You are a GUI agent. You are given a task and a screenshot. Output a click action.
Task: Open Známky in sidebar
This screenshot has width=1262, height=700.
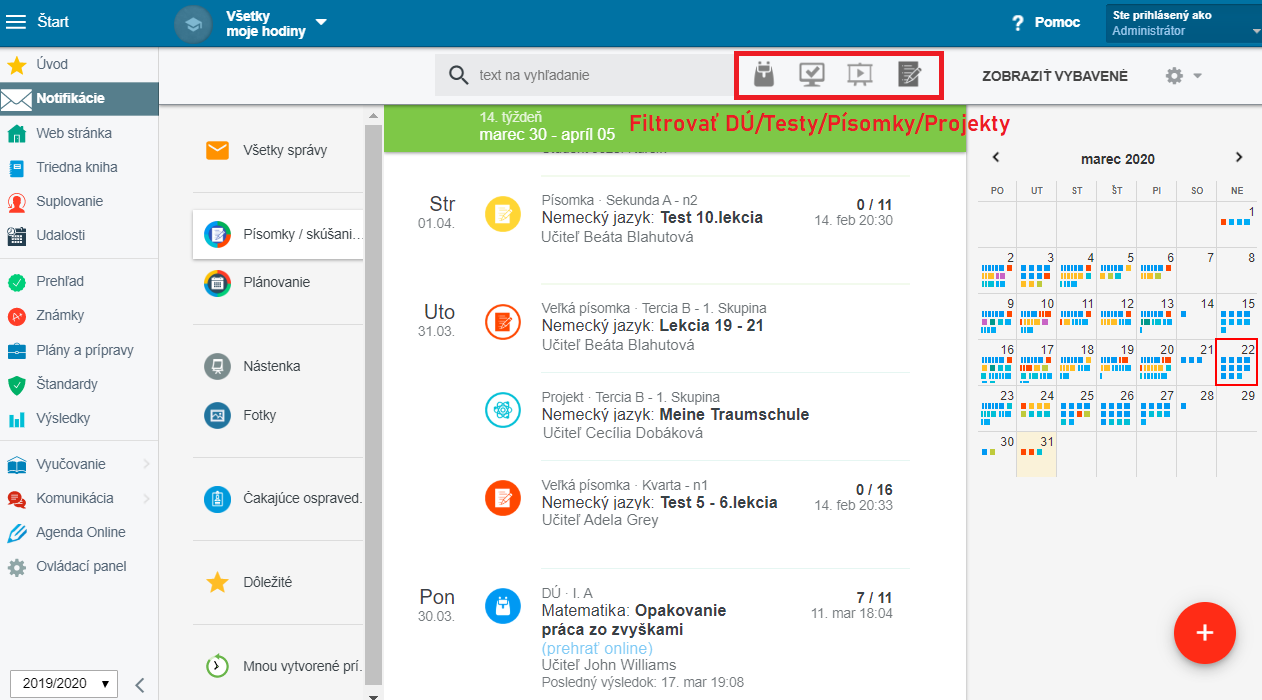(79, 315)
